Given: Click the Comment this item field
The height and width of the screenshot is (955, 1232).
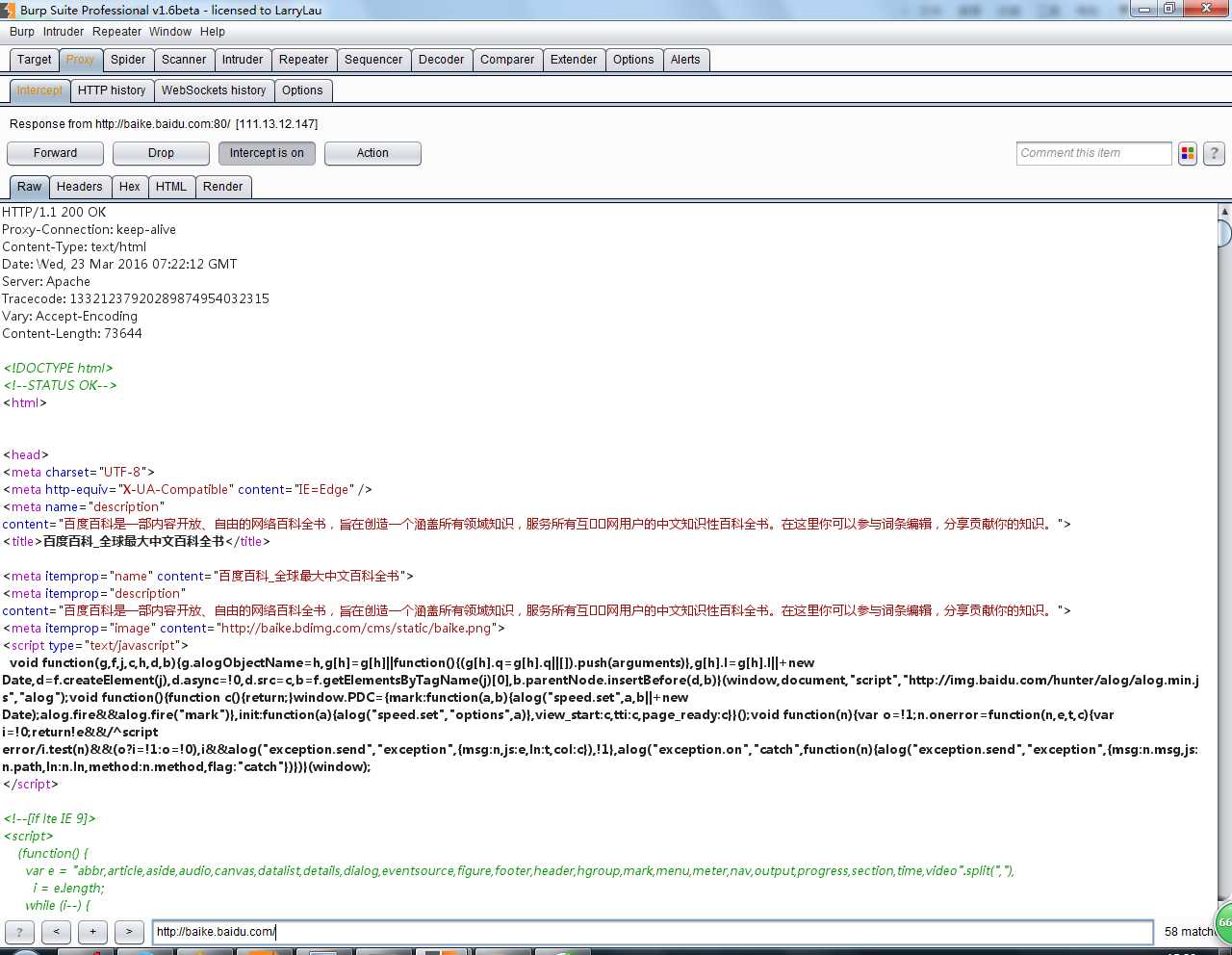Looking at the screenshot, I should point(1093,153).
